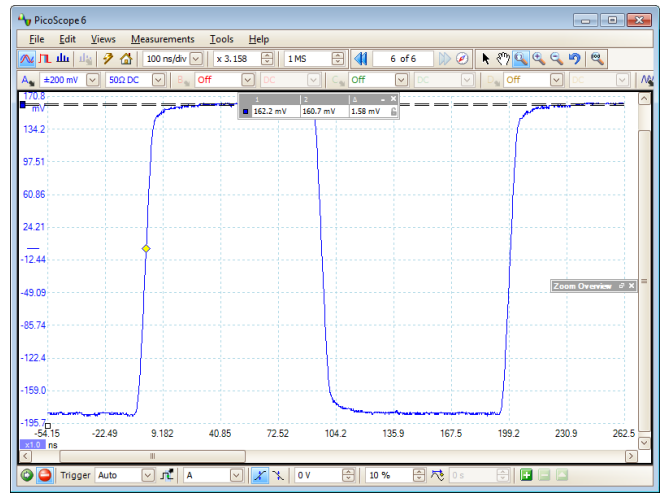Open Channel C Off range dropdown
This screenshot has height=500, width=667.
[x=401, y=80]
